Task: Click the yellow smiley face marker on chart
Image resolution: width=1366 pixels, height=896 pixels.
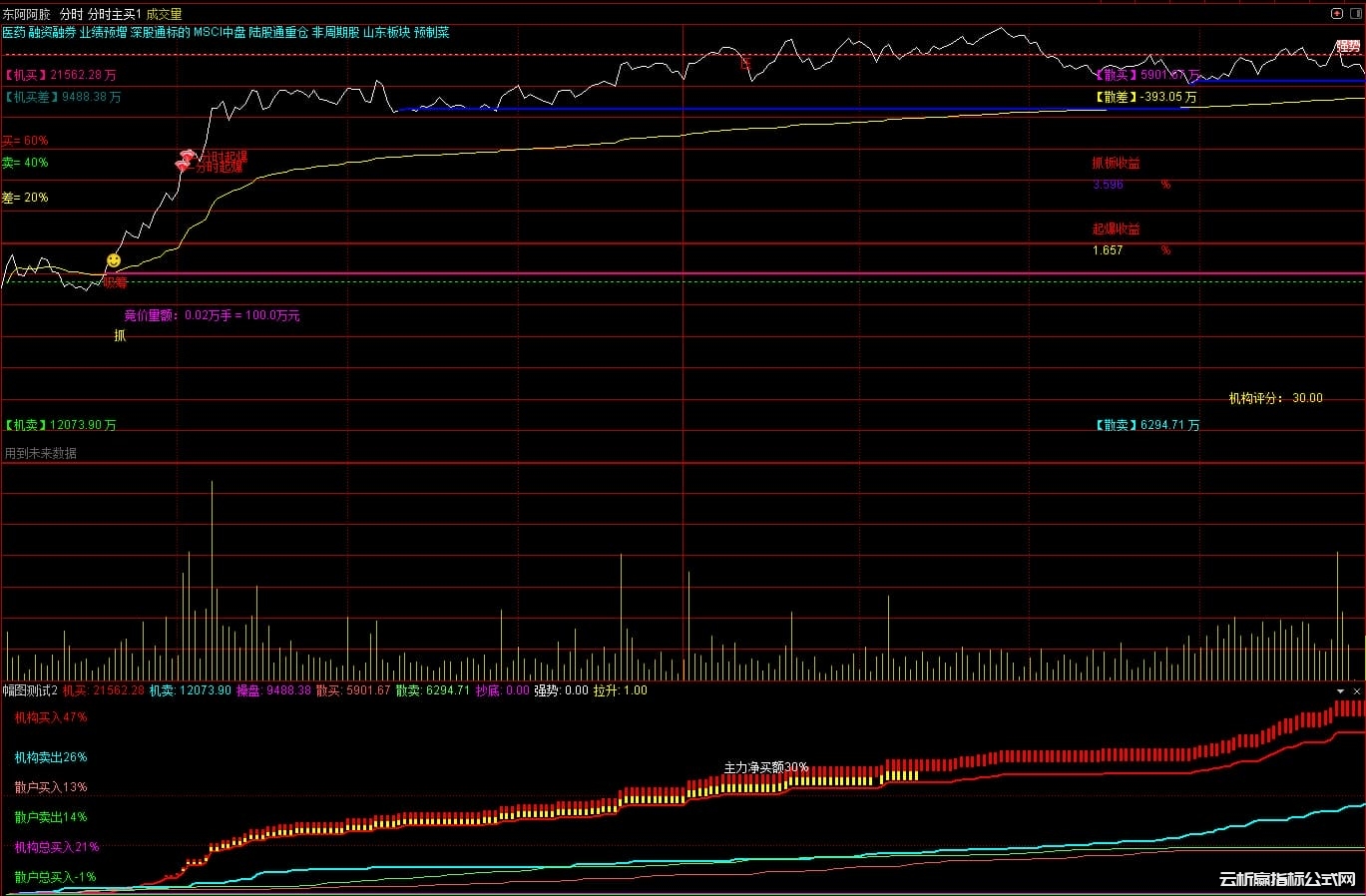Action: click(113, 260)
